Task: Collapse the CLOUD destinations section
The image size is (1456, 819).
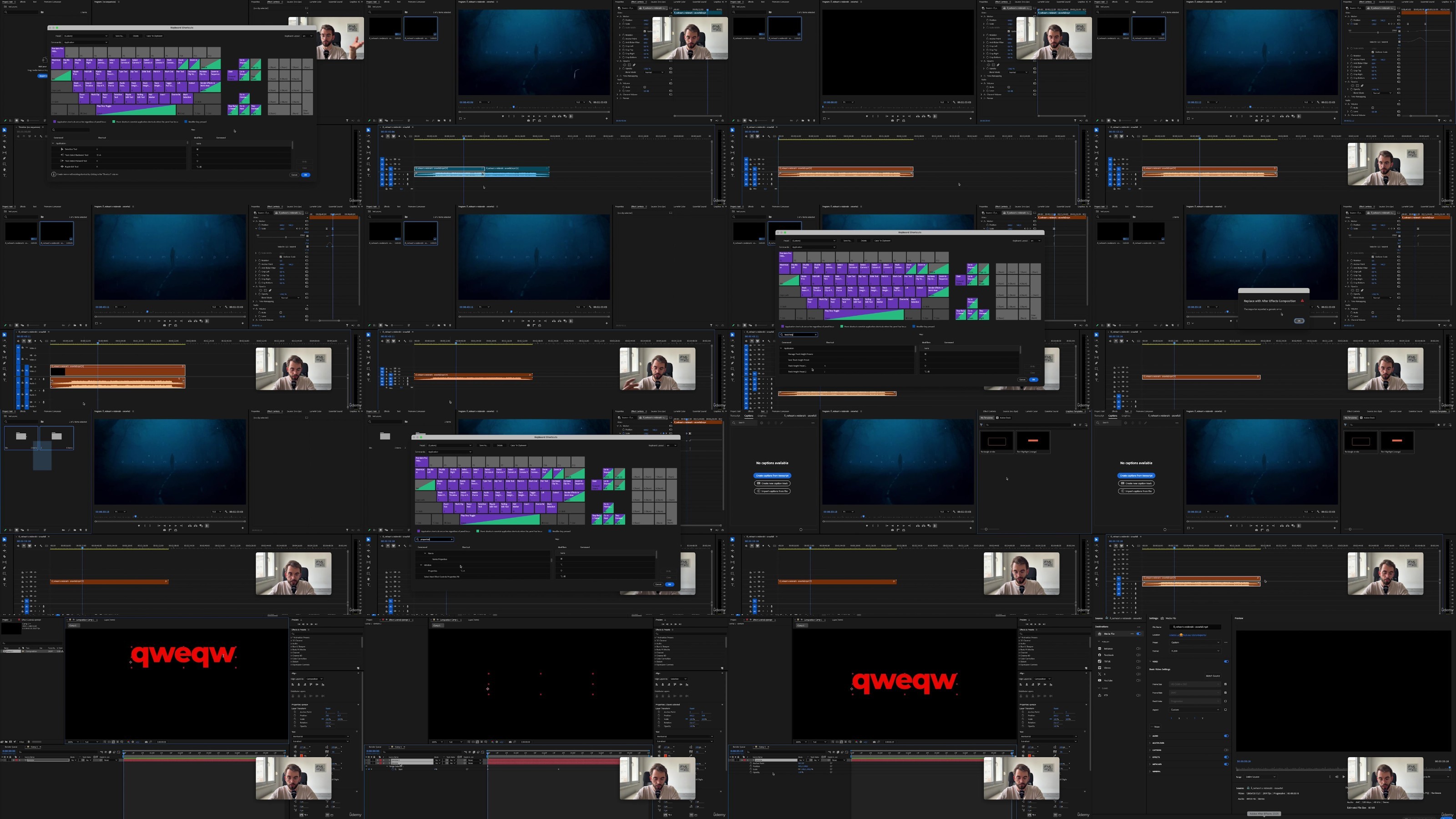Action: tap(1099, 688)
